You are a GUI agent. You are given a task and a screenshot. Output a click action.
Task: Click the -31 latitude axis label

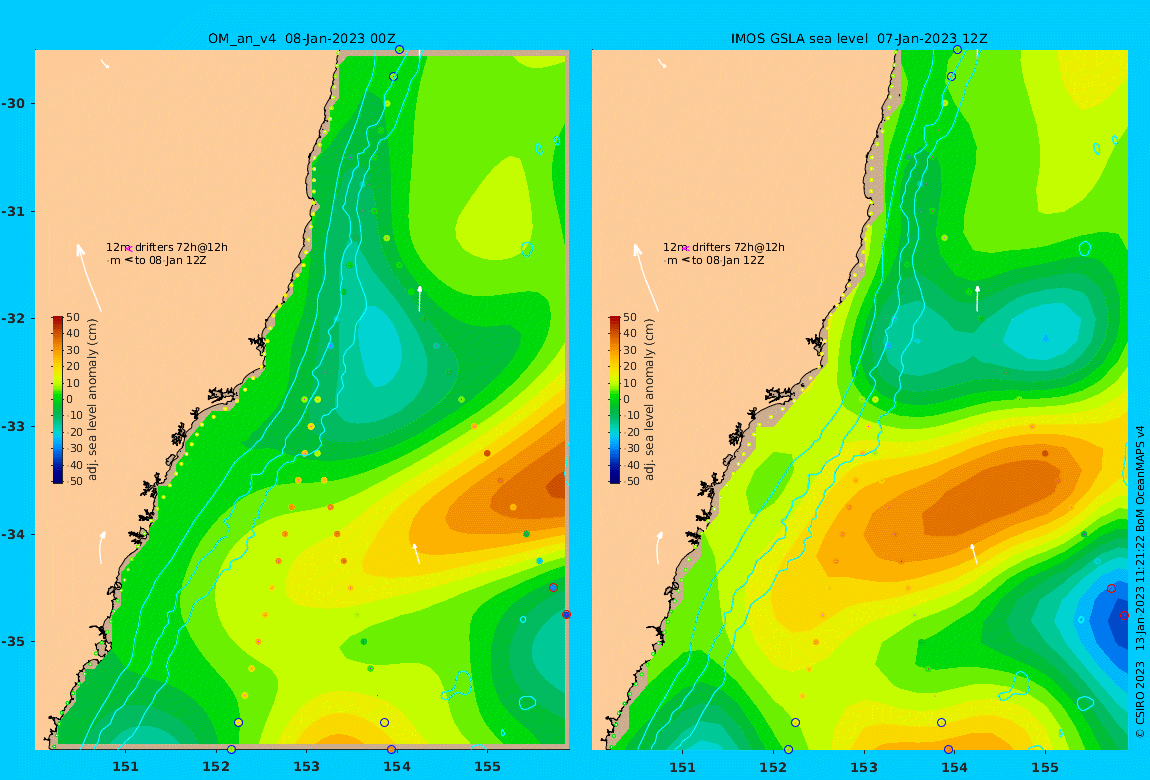click(x=13, y=211)
